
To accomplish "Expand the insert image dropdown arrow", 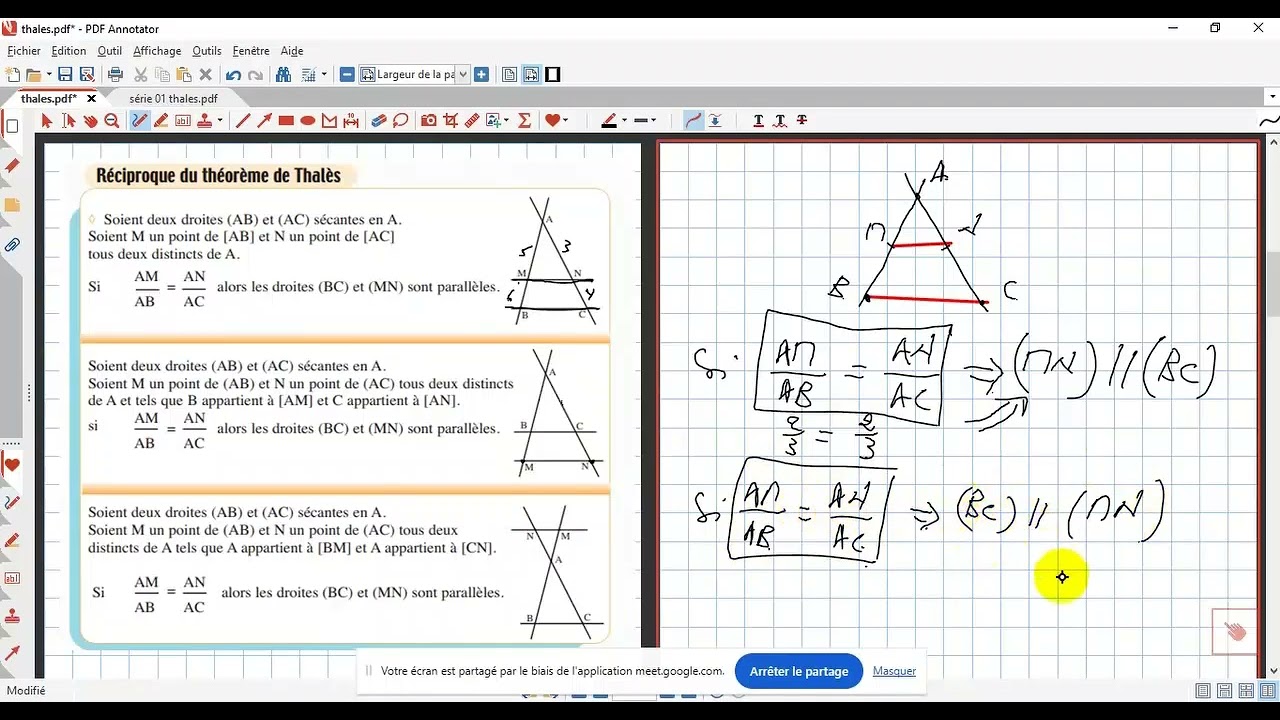I will click(507, 121).
